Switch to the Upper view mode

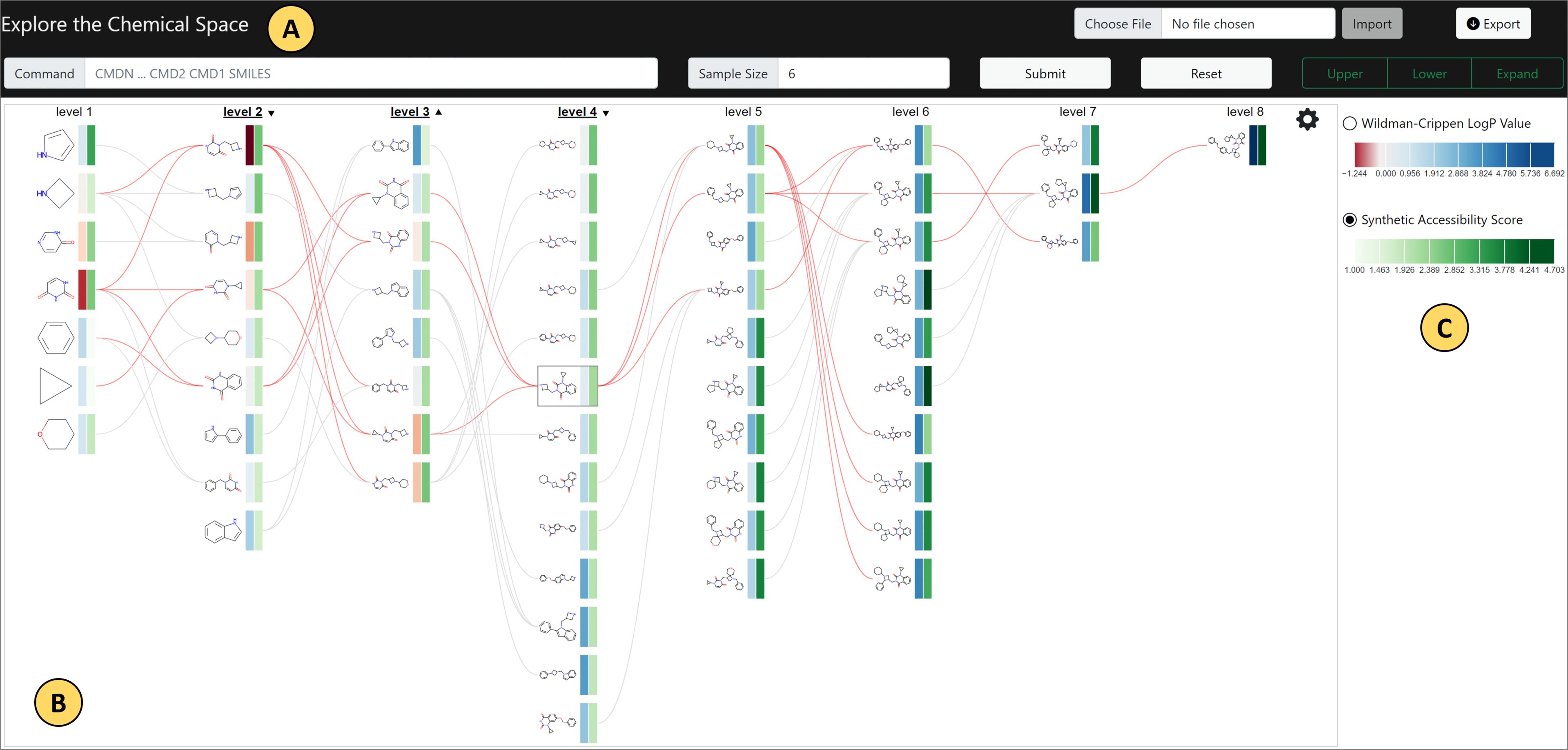click(x=1345, y=73)
